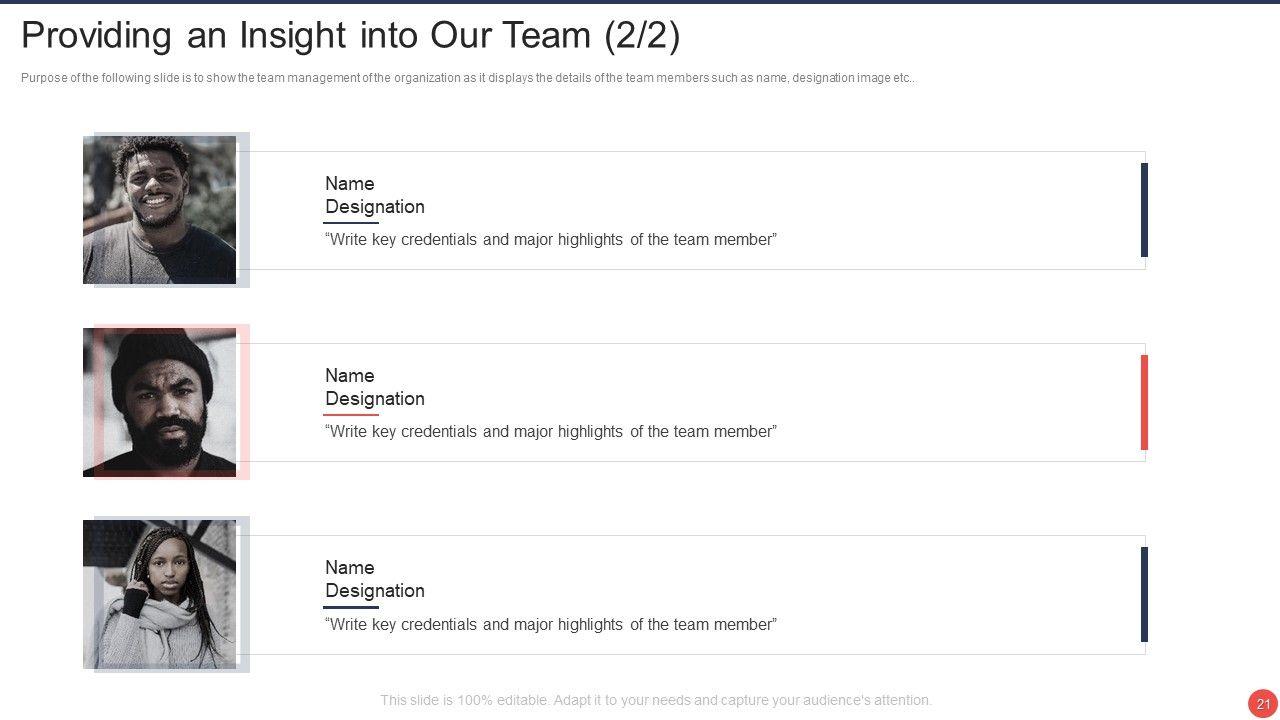Image resolution: width=1280 pixels, height=720 pixels.
Task: Select the 'Designation' text in the second card
Action: point(375,399)
